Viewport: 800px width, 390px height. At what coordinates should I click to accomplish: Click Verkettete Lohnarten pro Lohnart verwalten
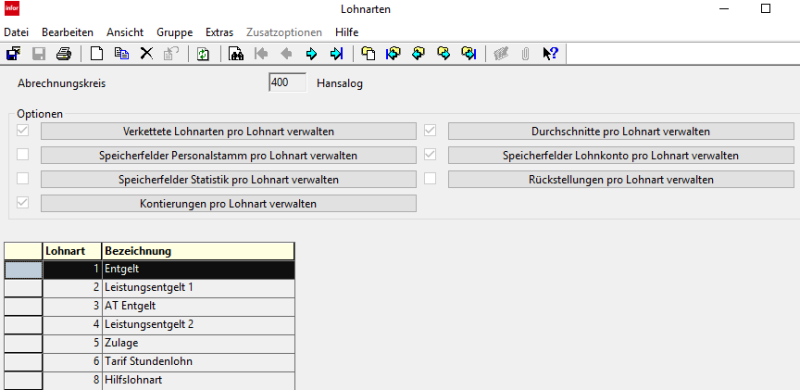pyautogui.click(x=229, y=131)
